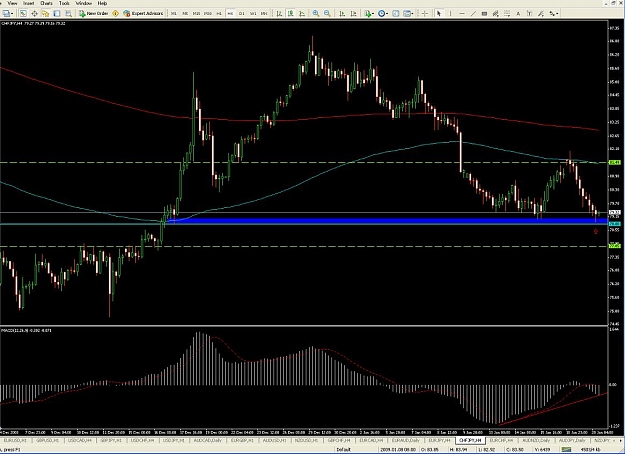Screen dimensions: 625x454
Task: Select the H4 timeframe button
Action: (230, 14)
